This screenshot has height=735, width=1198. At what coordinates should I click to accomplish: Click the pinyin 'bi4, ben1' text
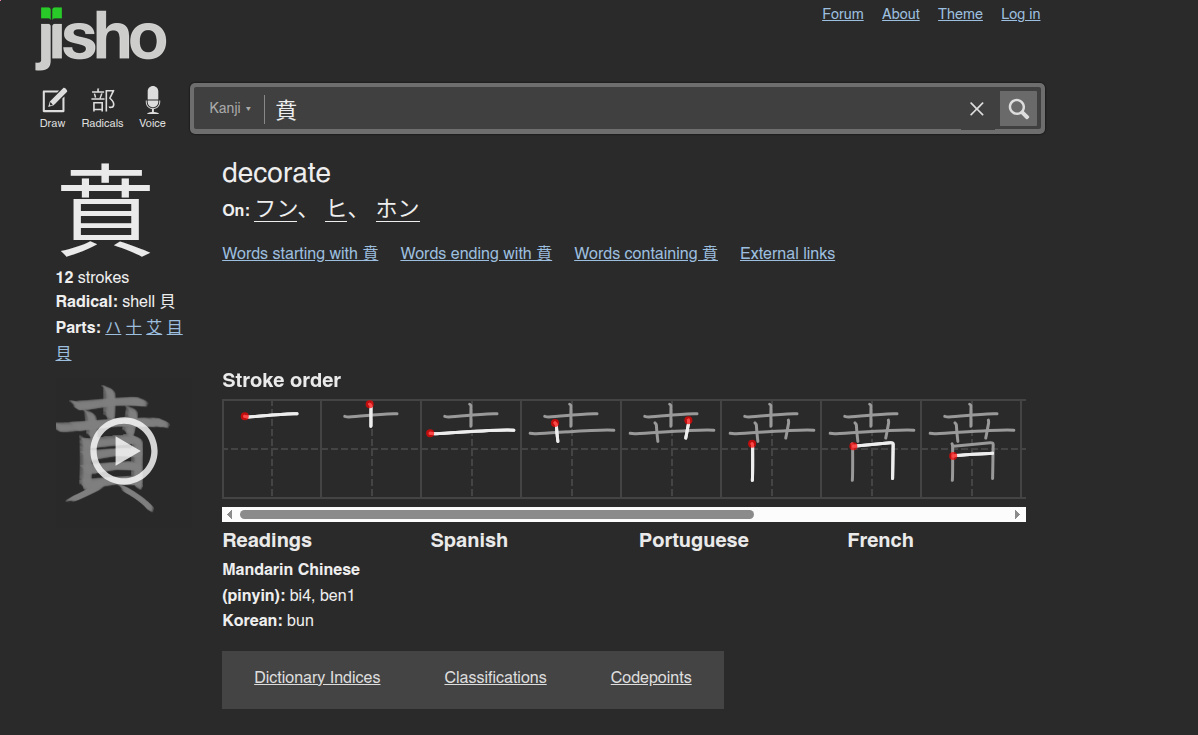click(x=322, y=595)
